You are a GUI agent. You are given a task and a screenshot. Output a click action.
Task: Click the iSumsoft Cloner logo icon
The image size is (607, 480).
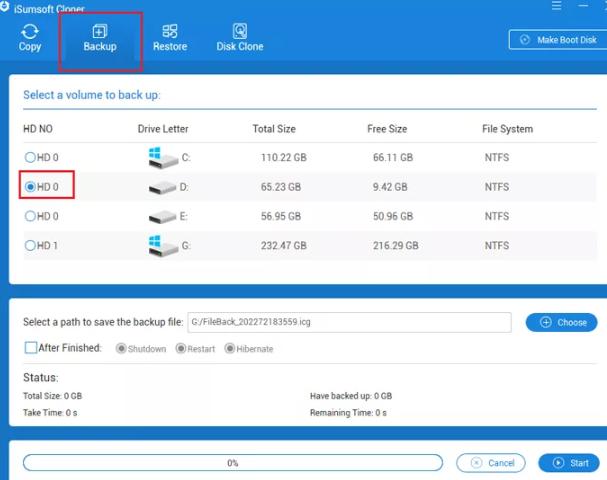tap(4, 7)
